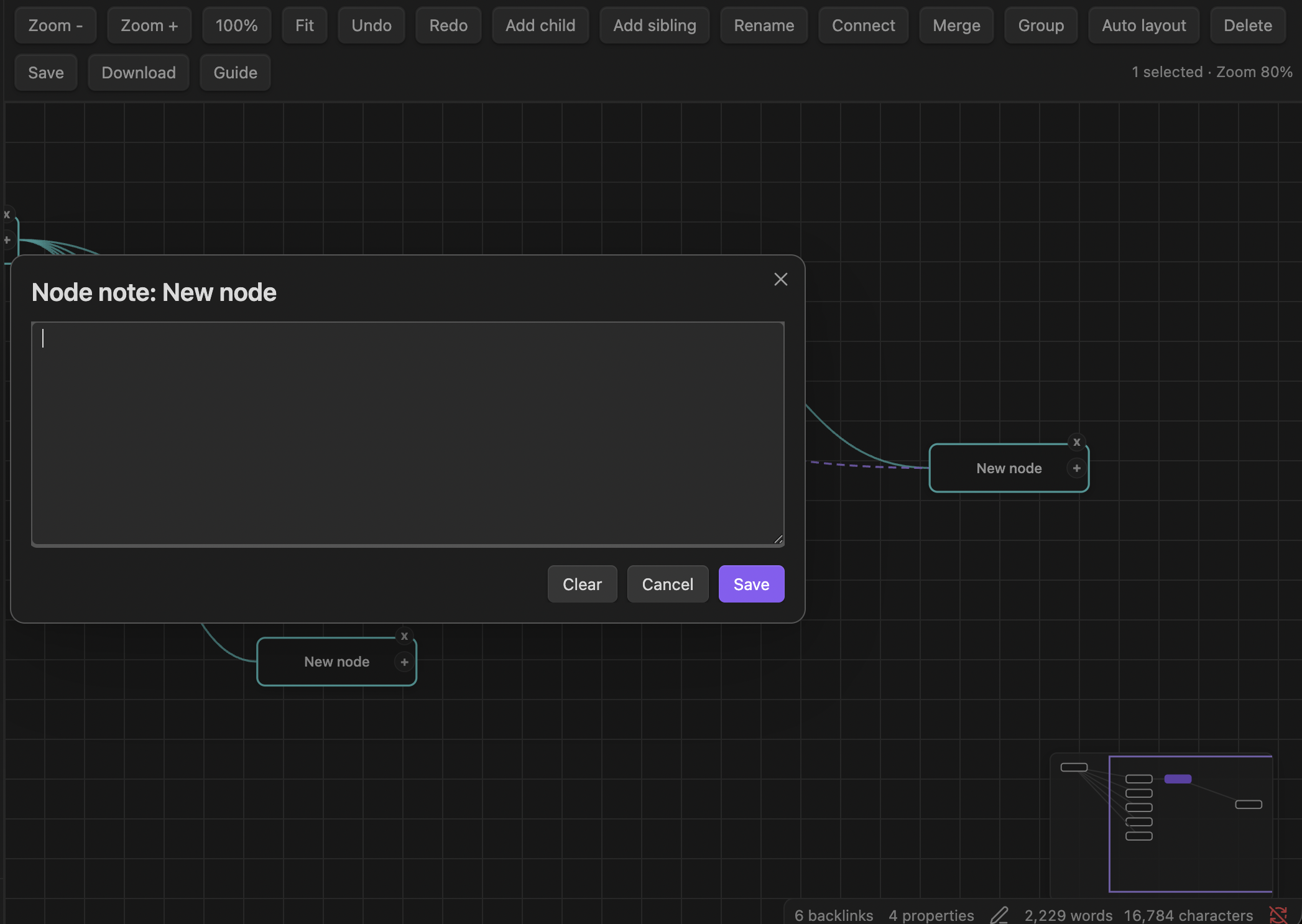This screenshot has width=1302, height=924.
Task: Open the 4 properties status item
Action: (931, 915)
